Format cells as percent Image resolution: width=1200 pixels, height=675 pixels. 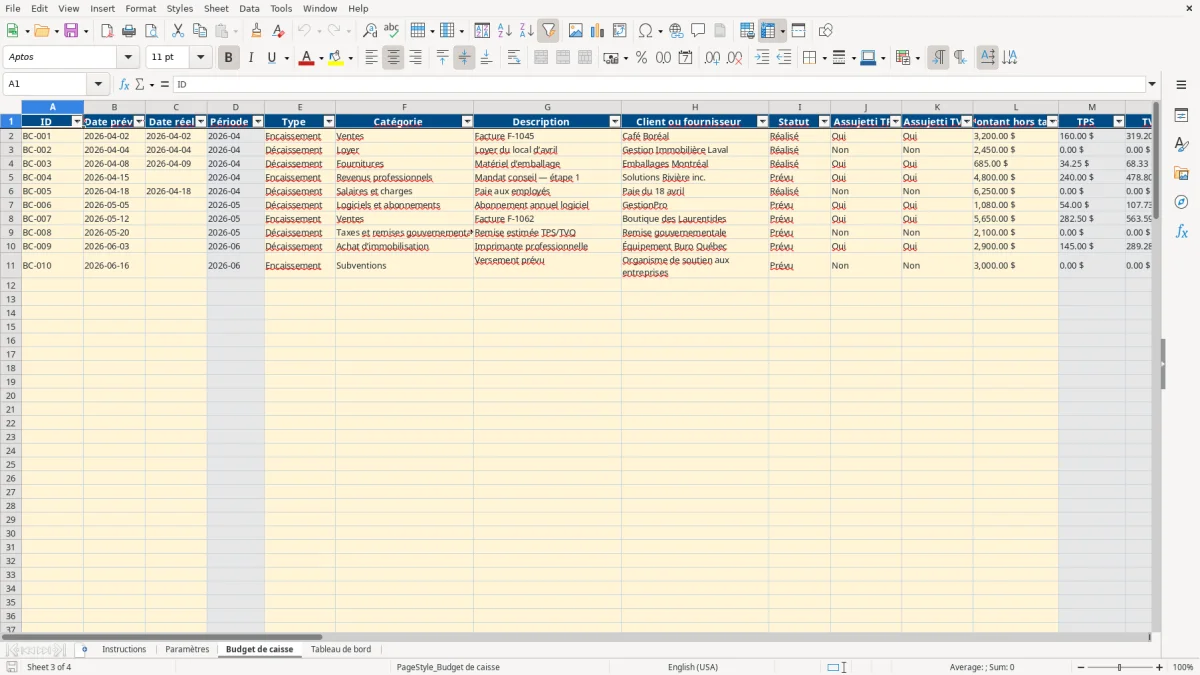tap(641, 58)
